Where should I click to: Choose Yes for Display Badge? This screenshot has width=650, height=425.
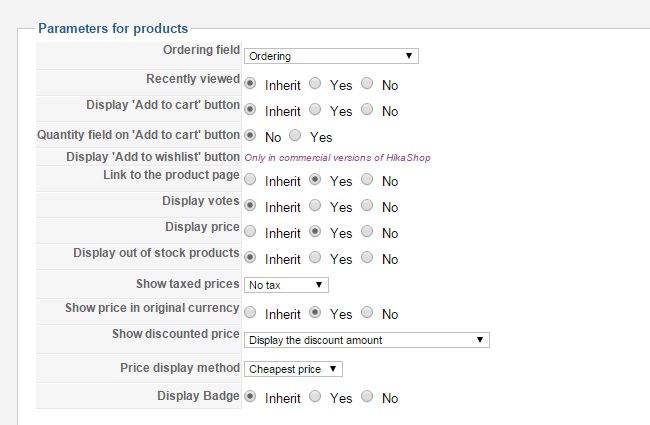tap(315, 397)
